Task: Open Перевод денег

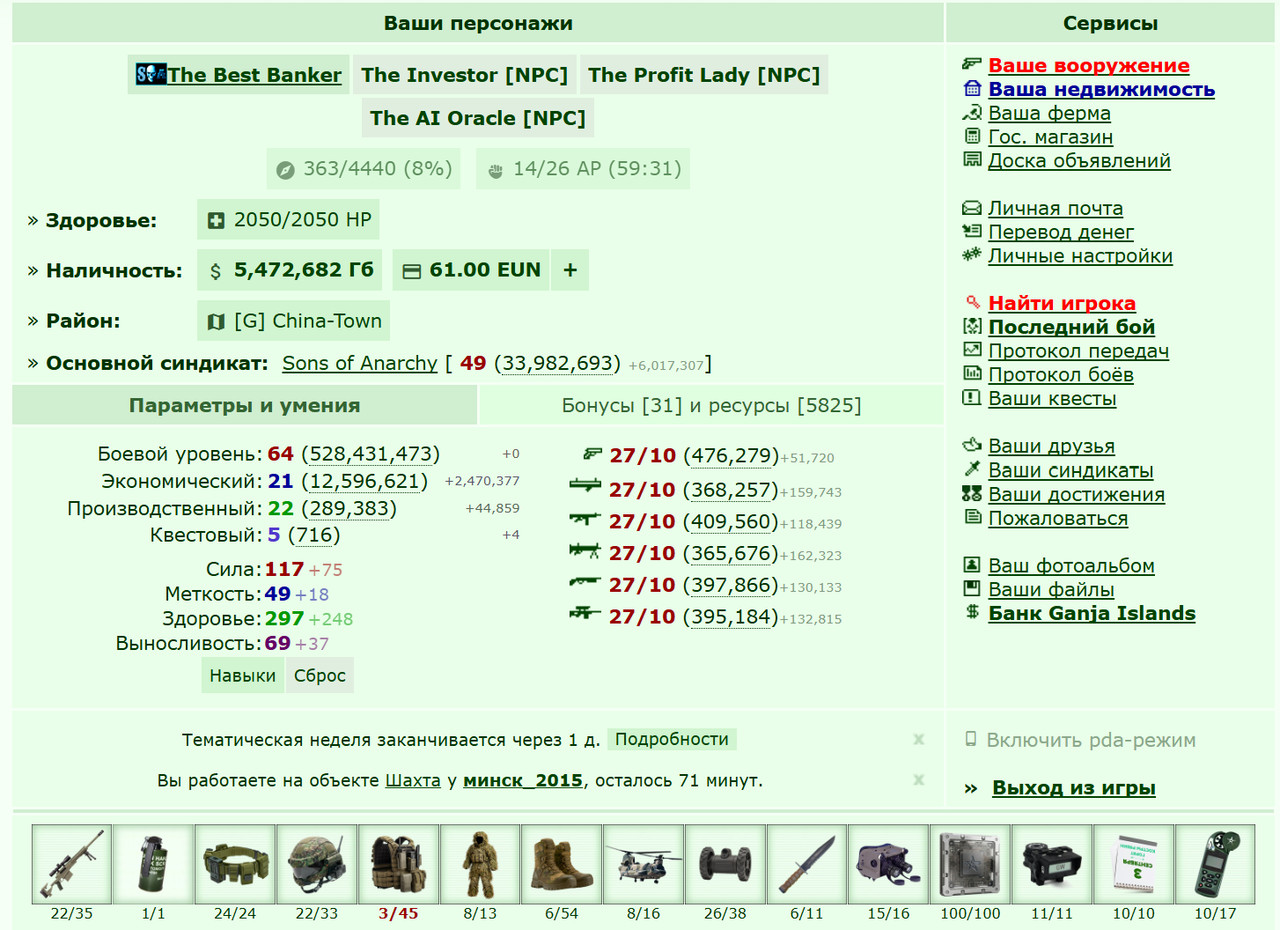Action: pos(1061,232)
